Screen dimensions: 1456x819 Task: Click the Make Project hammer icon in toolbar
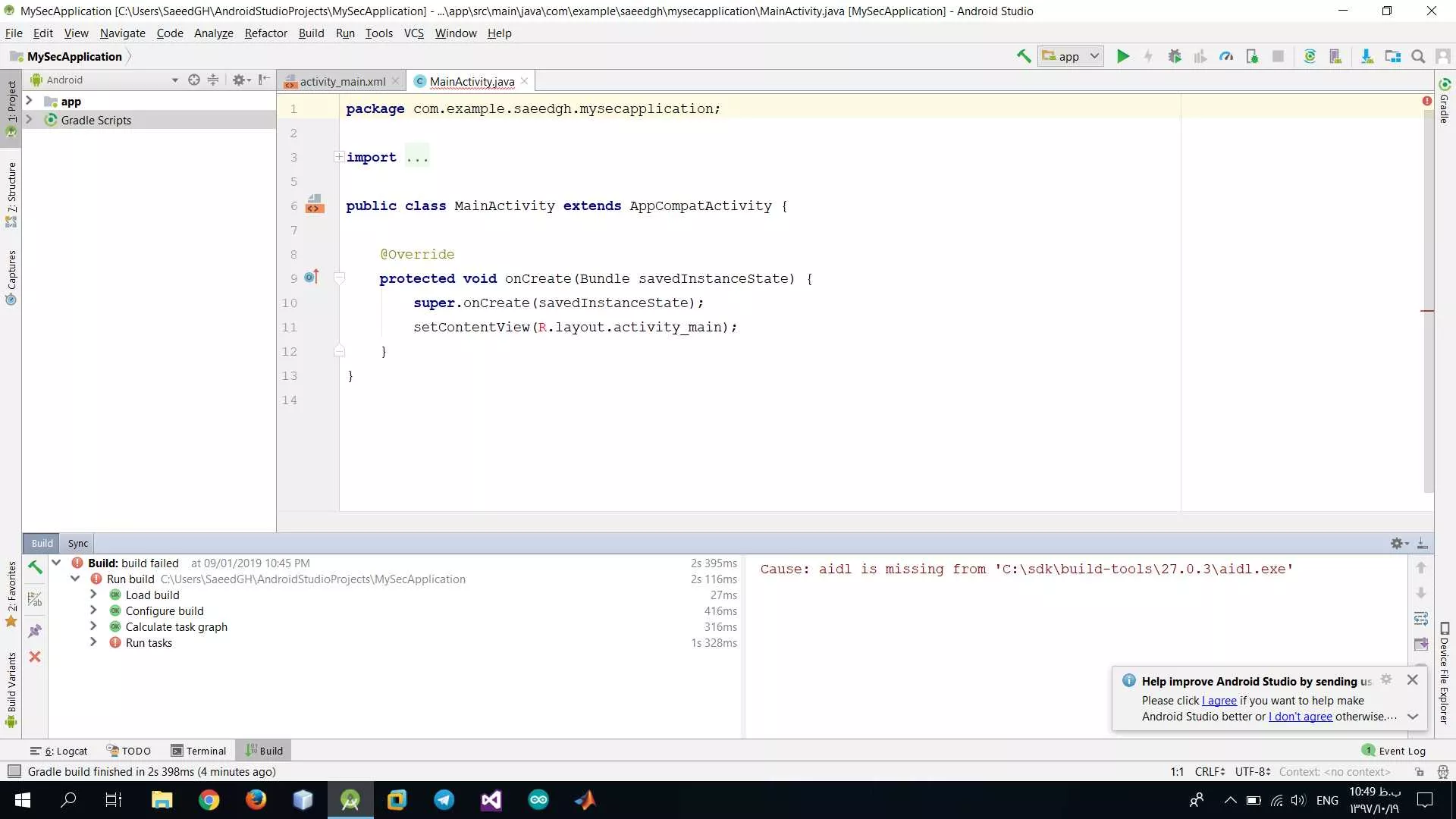tap(1024, 56)
